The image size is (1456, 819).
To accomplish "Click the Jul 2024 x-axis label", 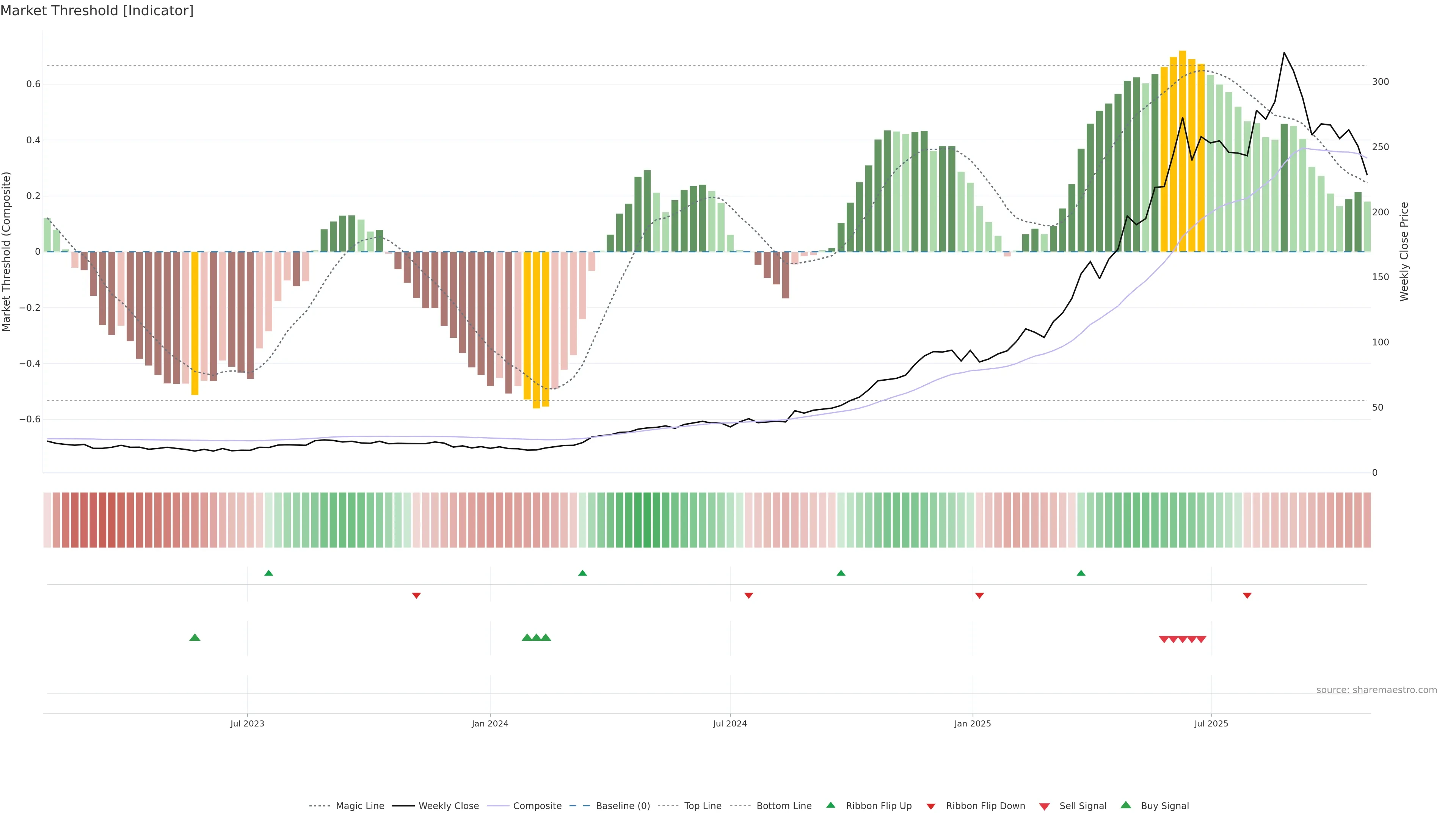I will tap(730, 723).
